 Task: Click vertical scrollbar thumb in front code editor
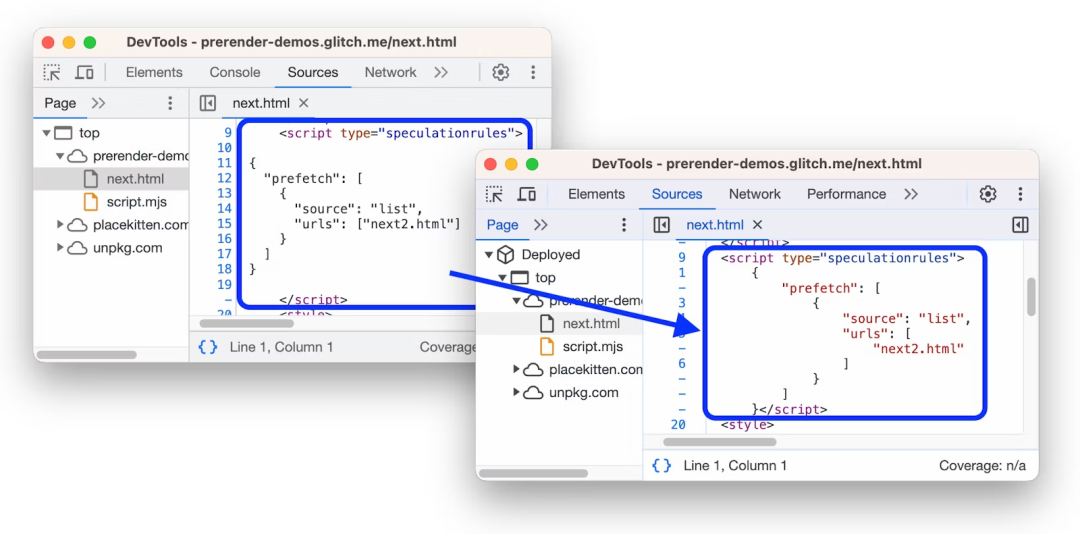(x=1031, y=297)
